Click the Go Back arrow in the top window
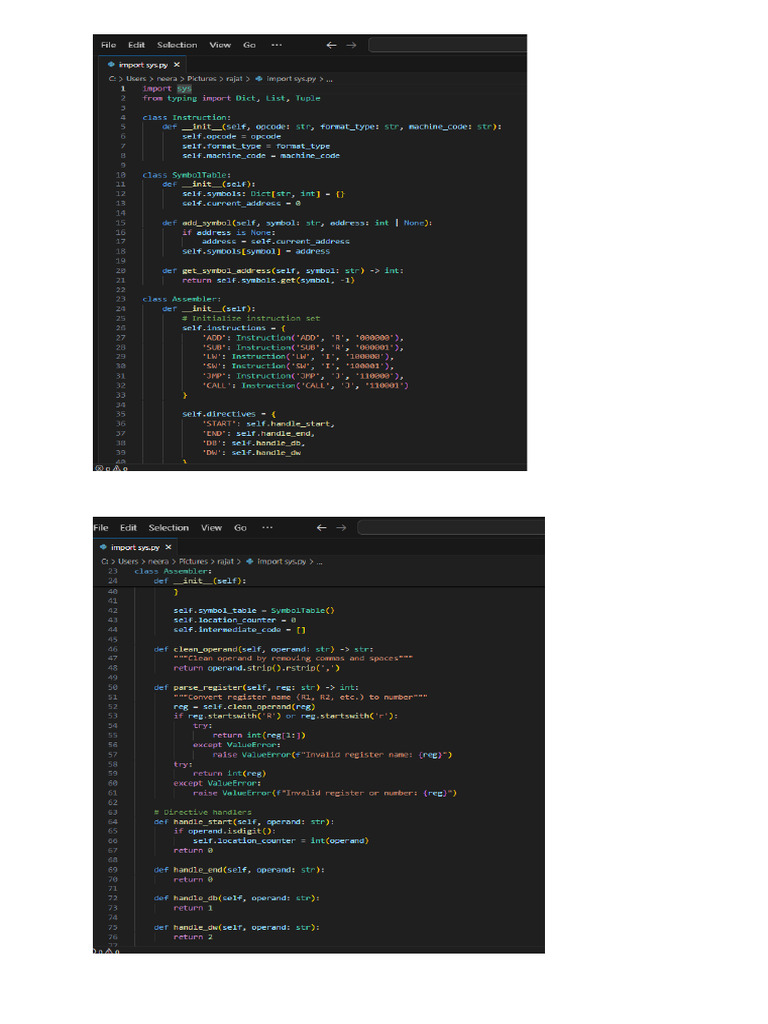The width and height of the screenshot is (768, 1024). [x=331, y=45]
